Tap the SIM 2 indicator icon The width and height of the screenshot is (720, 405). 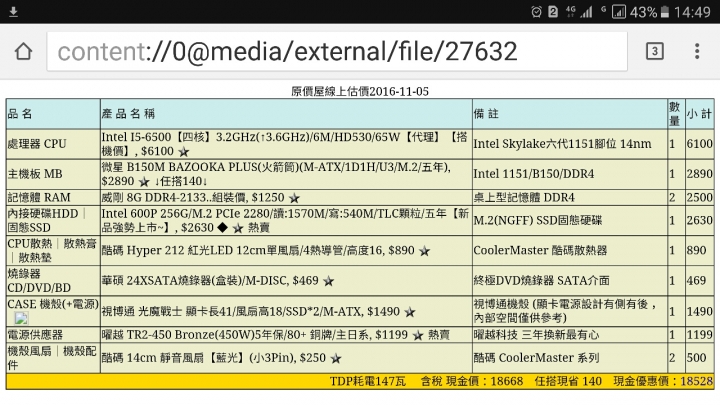[x=553, y=12]
